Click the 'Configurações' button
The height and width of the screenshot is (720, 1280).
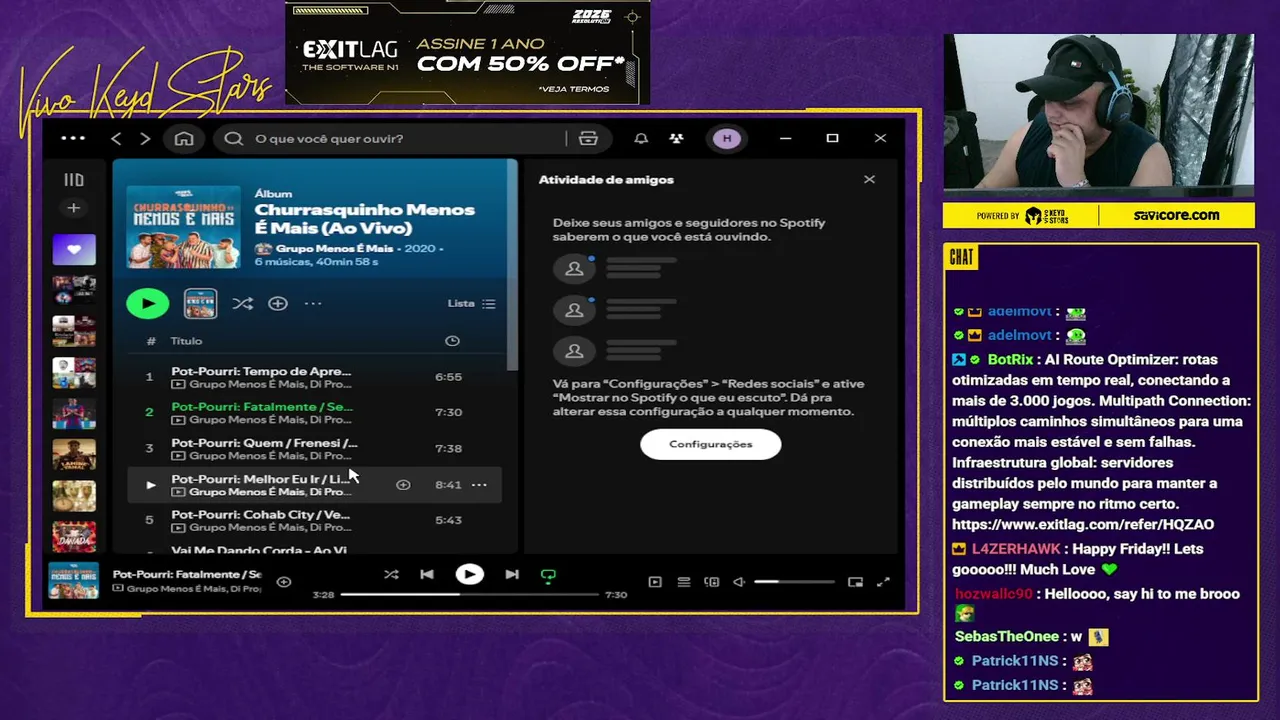[x=711, y=444]
